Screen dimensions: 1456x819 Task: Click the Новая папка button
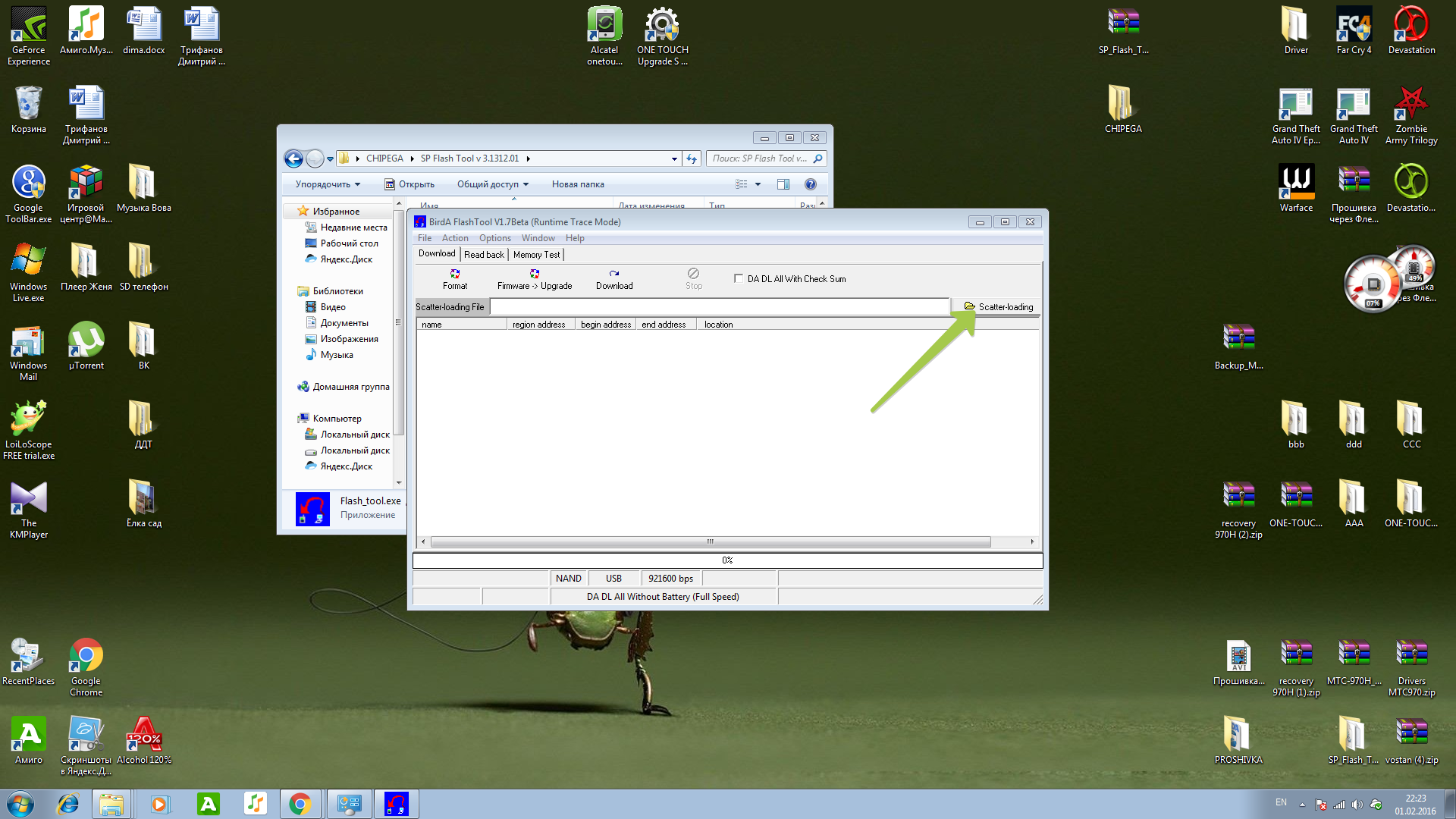[x=578, y=184]
